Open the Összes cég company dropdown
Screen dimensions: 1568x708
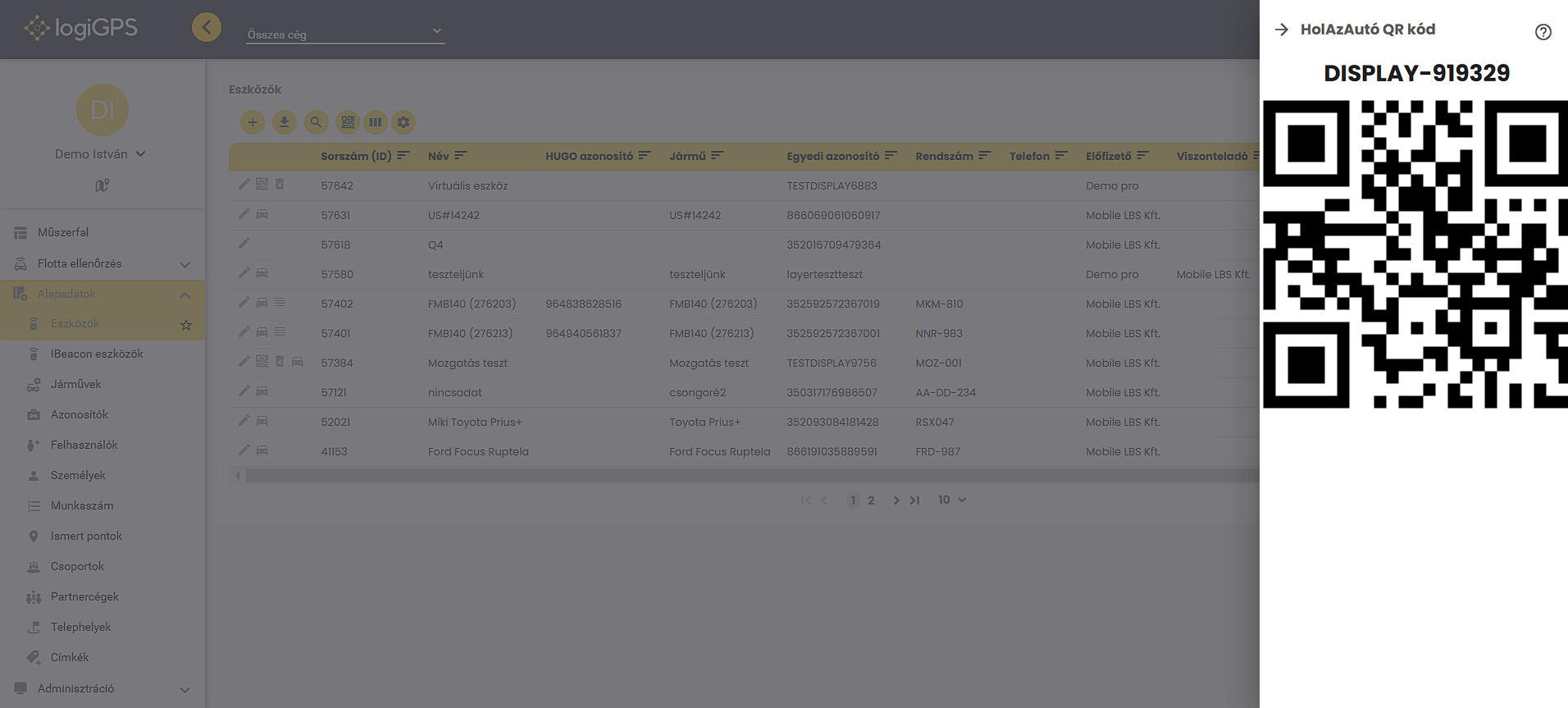[345, 33]
